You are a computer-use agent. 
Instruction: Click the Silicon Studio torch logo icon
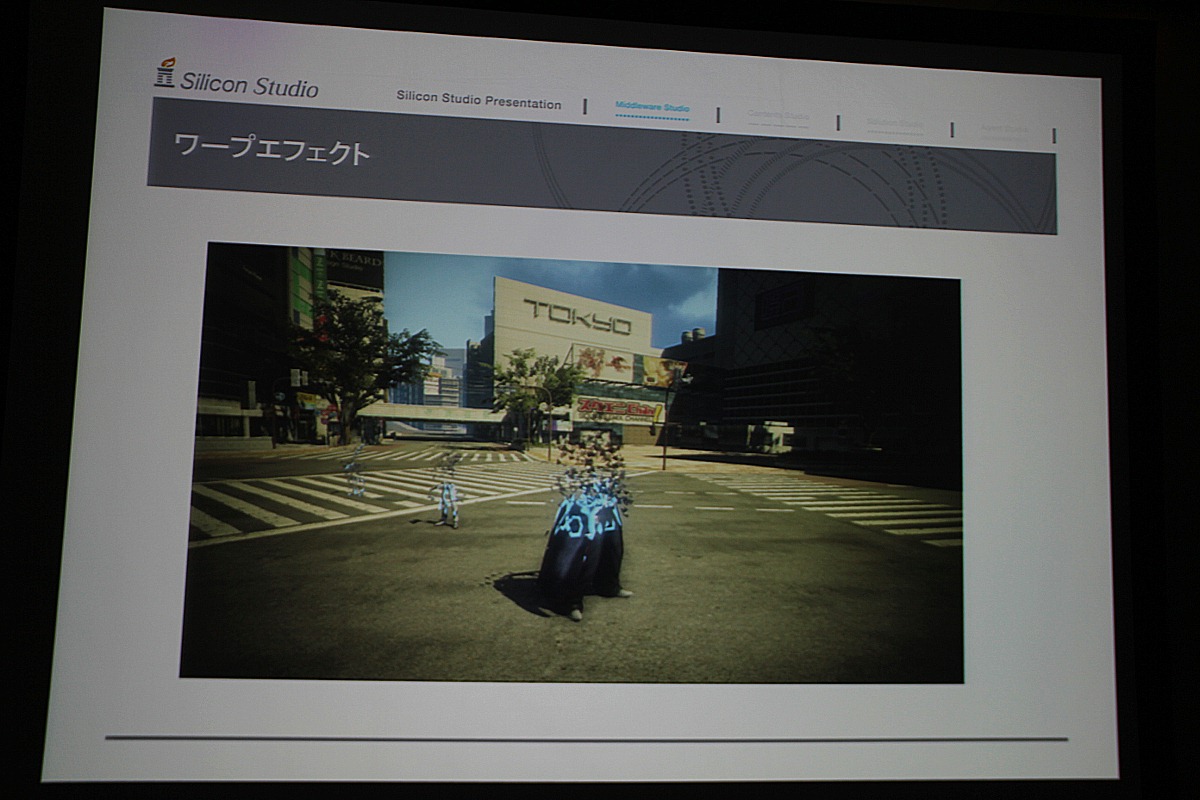click(x=165, y=73)
